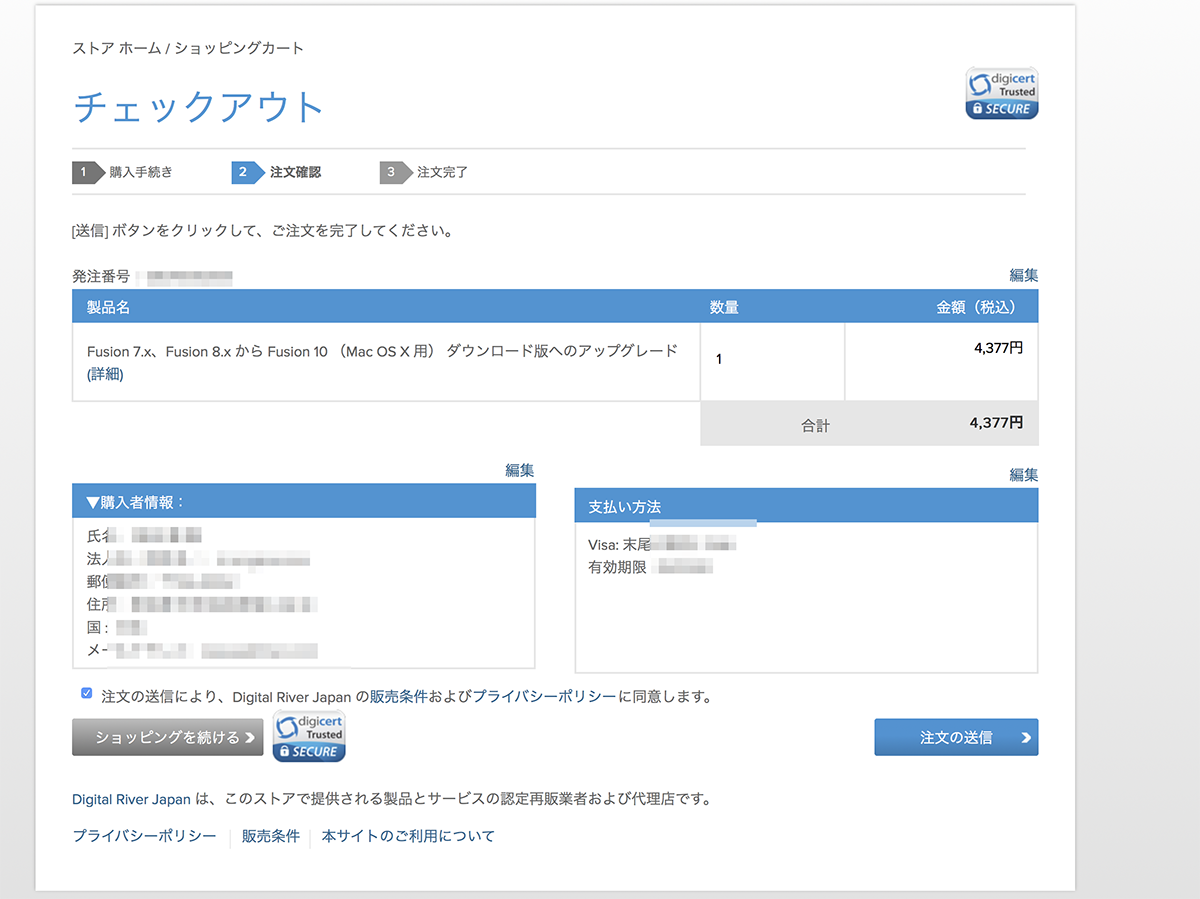The image size is (1200, 899).
Task: Click the DigiCert Trusted Secure badge beside the チェックアウト heading
Action: tap(1001, 94)
